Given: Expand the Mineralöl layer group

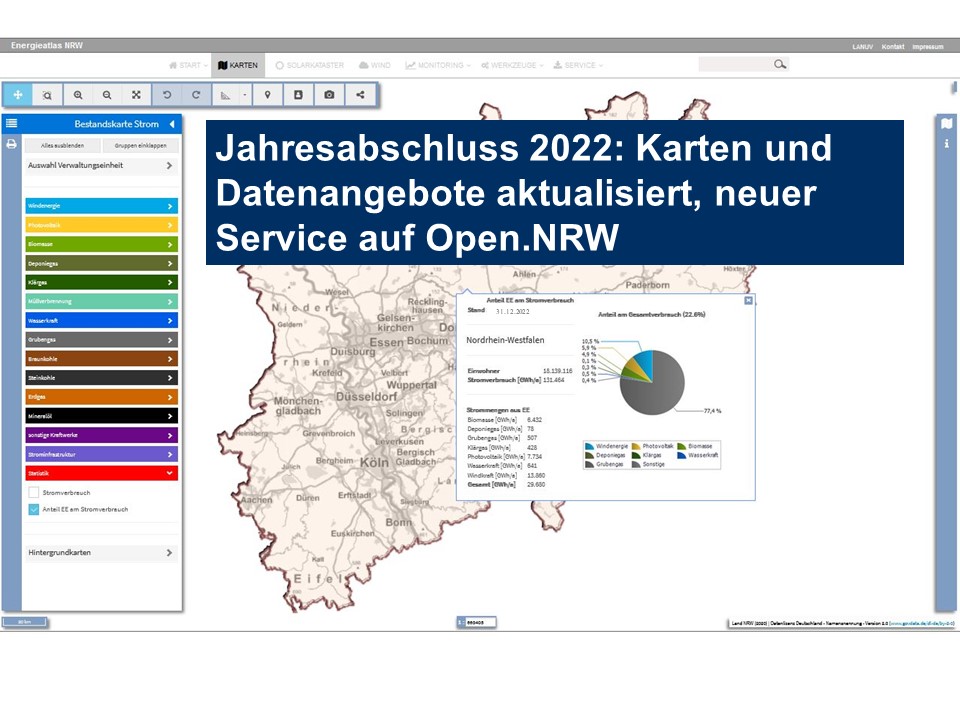Looking at the screenshot, I should (x=102, y=416).
